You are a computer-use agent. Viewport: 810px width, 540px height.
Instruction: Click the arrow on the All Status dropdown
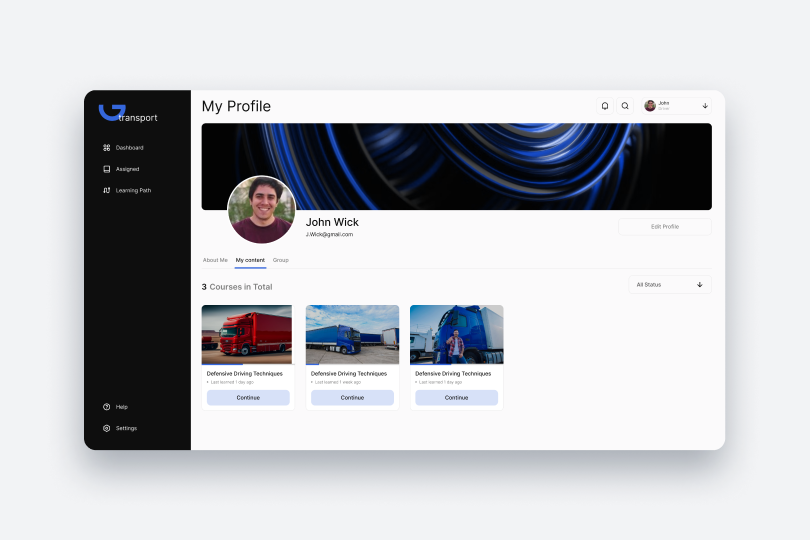699,285
